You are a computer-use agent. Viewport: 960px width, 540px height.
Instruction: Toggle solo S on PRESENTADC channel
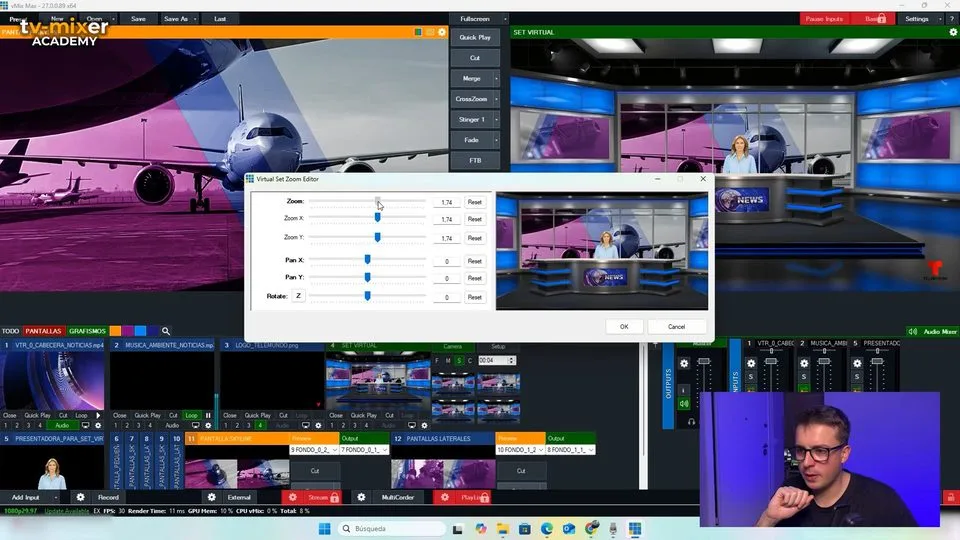tap(857, 377)
